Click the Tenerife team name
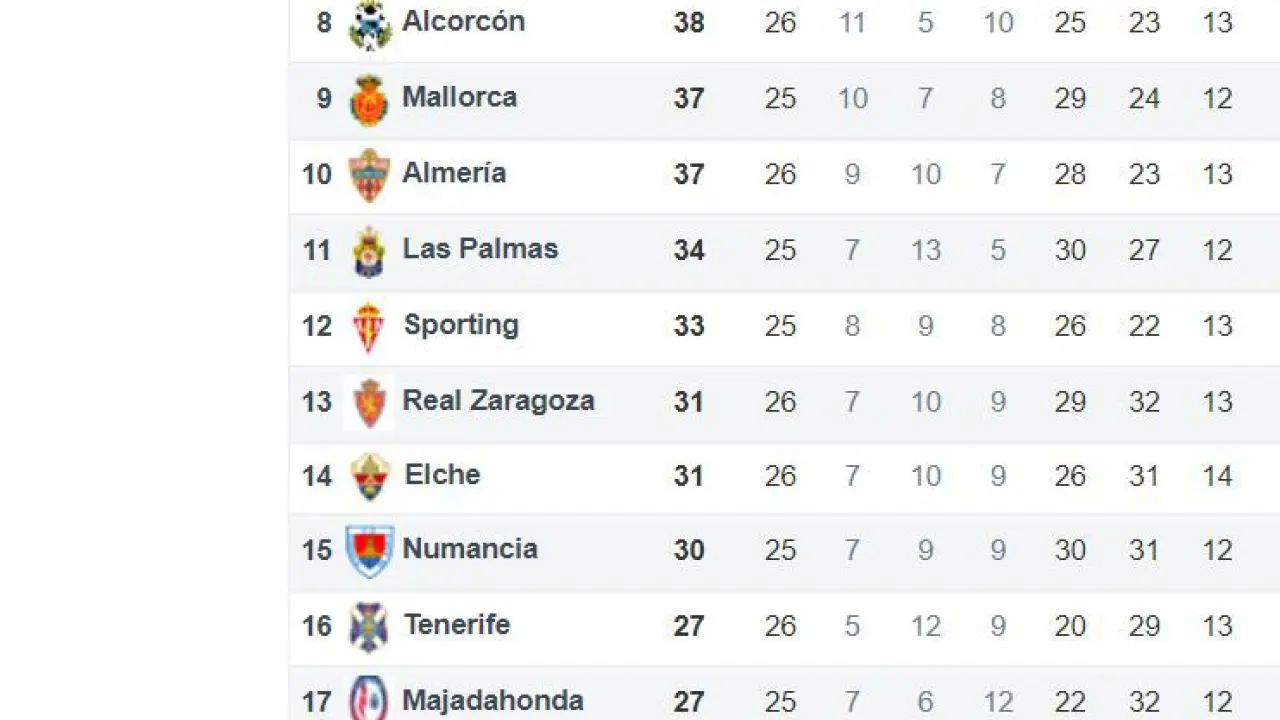 457,625
